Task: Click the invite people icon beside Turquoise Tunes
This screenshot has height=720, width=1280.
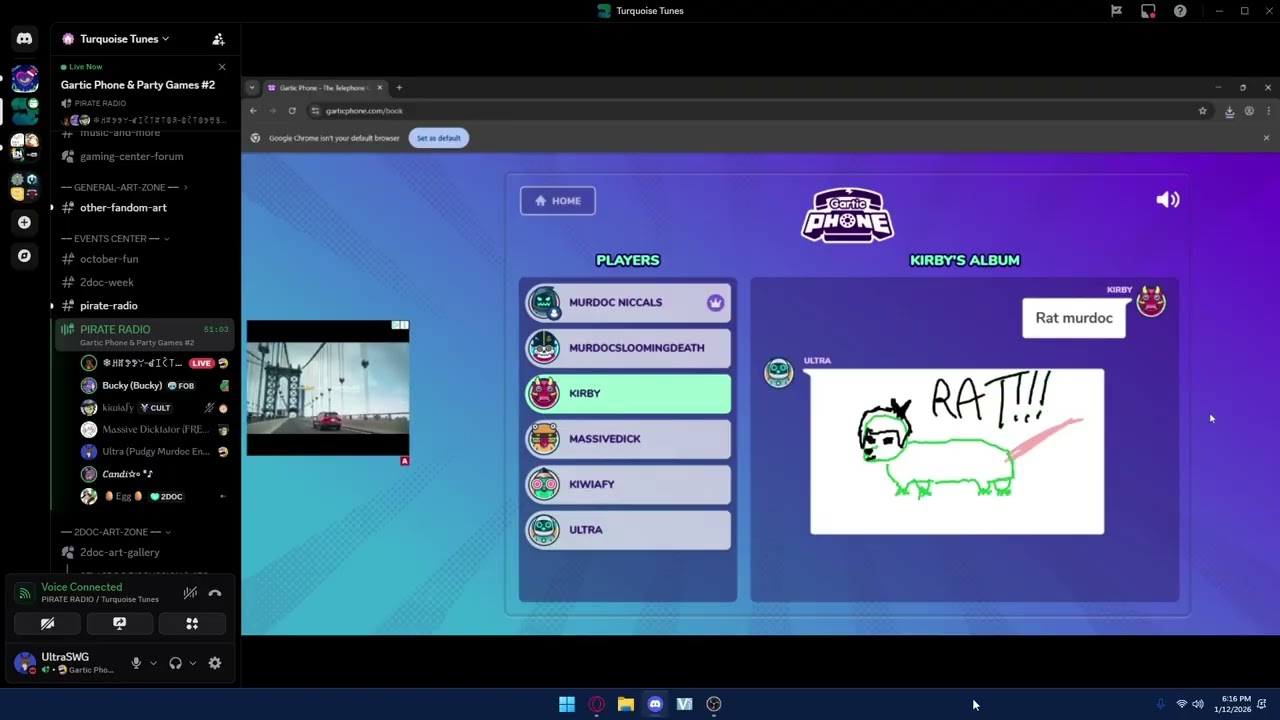Action: 218,39
